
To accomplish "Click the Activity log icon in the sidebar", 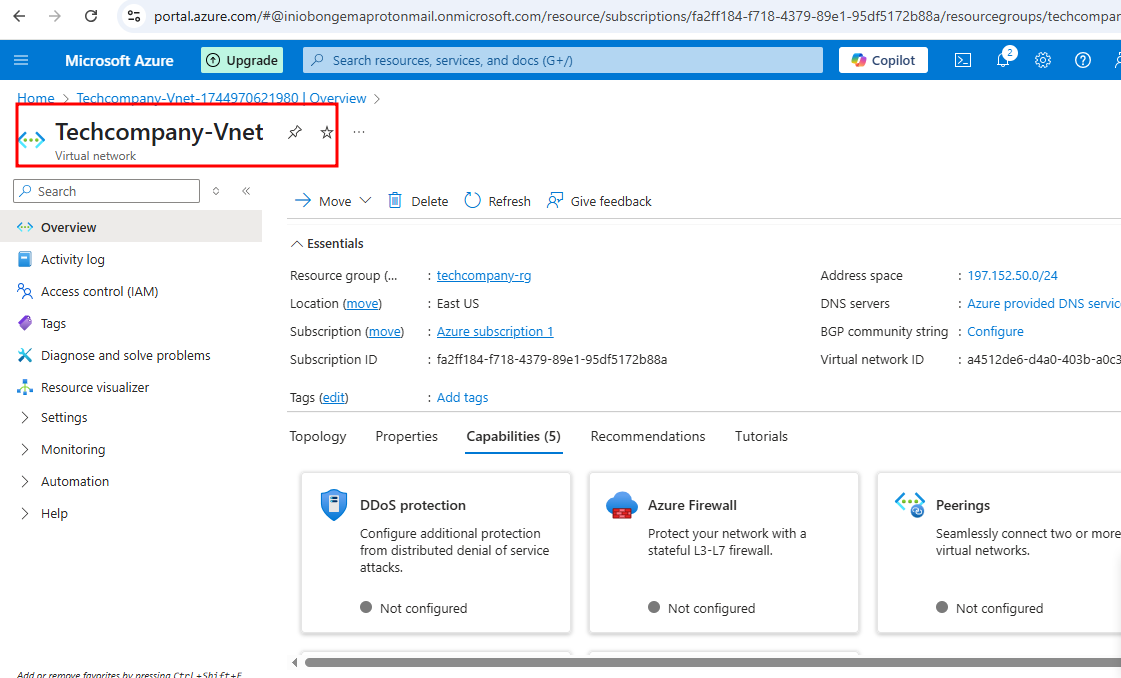I will (25, 259).
